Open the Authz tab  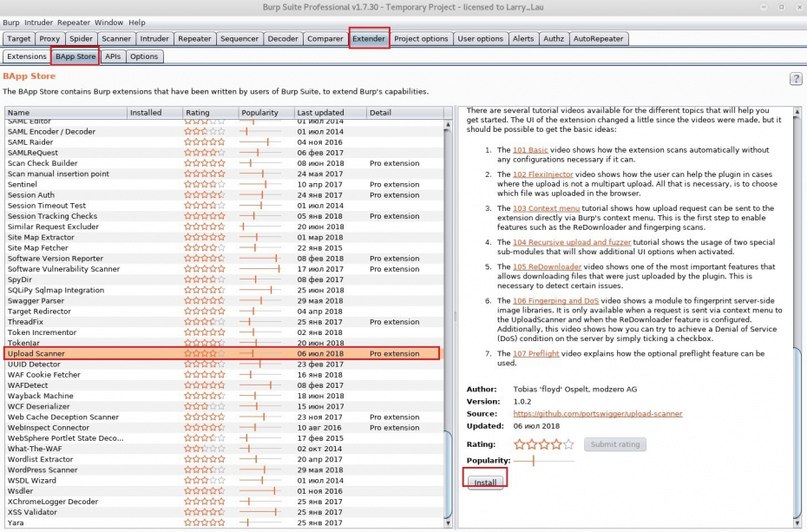click(x=553, y=39)
